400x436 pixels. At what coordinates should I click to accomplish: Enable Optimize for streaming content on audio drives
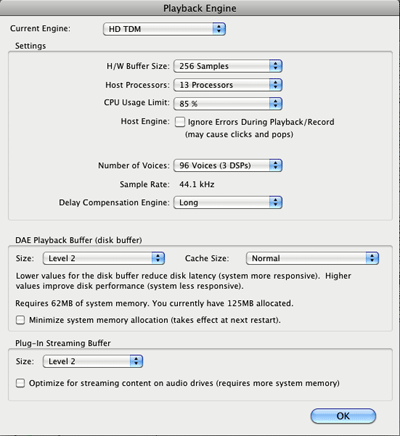[x=20, y=383]
